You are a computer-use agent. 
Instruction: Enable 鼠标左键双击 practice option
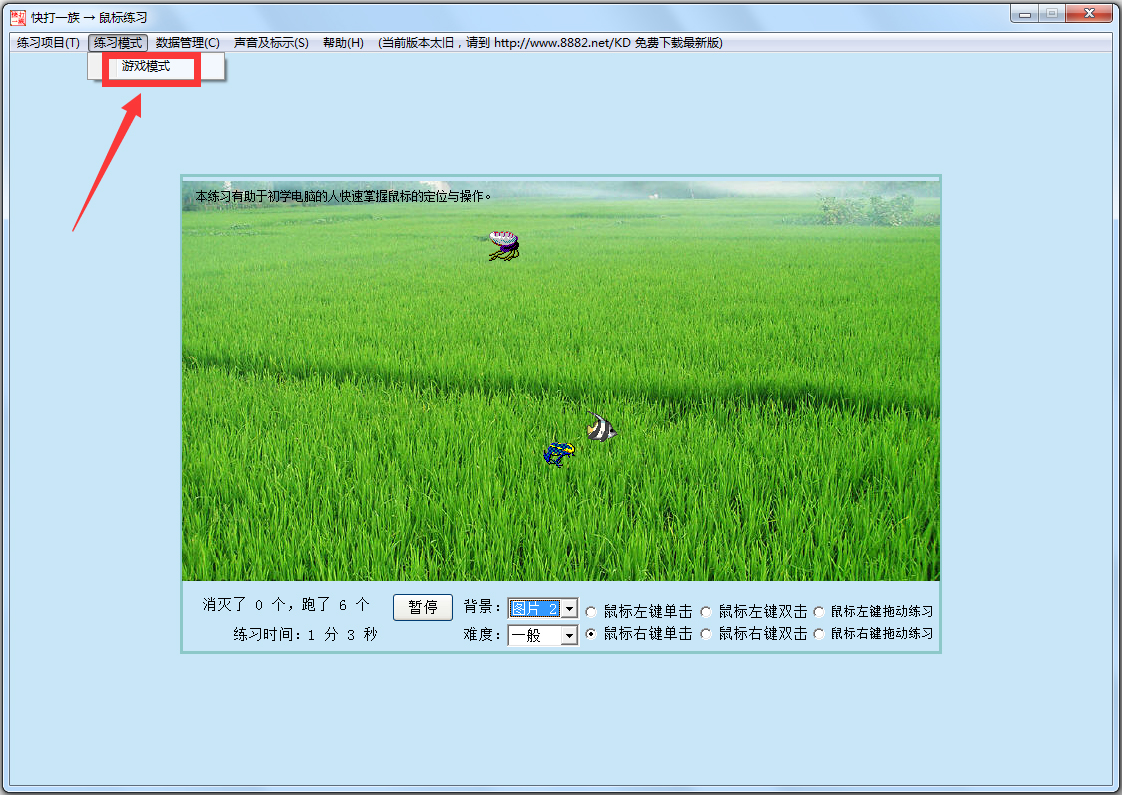tap(706, 611)
